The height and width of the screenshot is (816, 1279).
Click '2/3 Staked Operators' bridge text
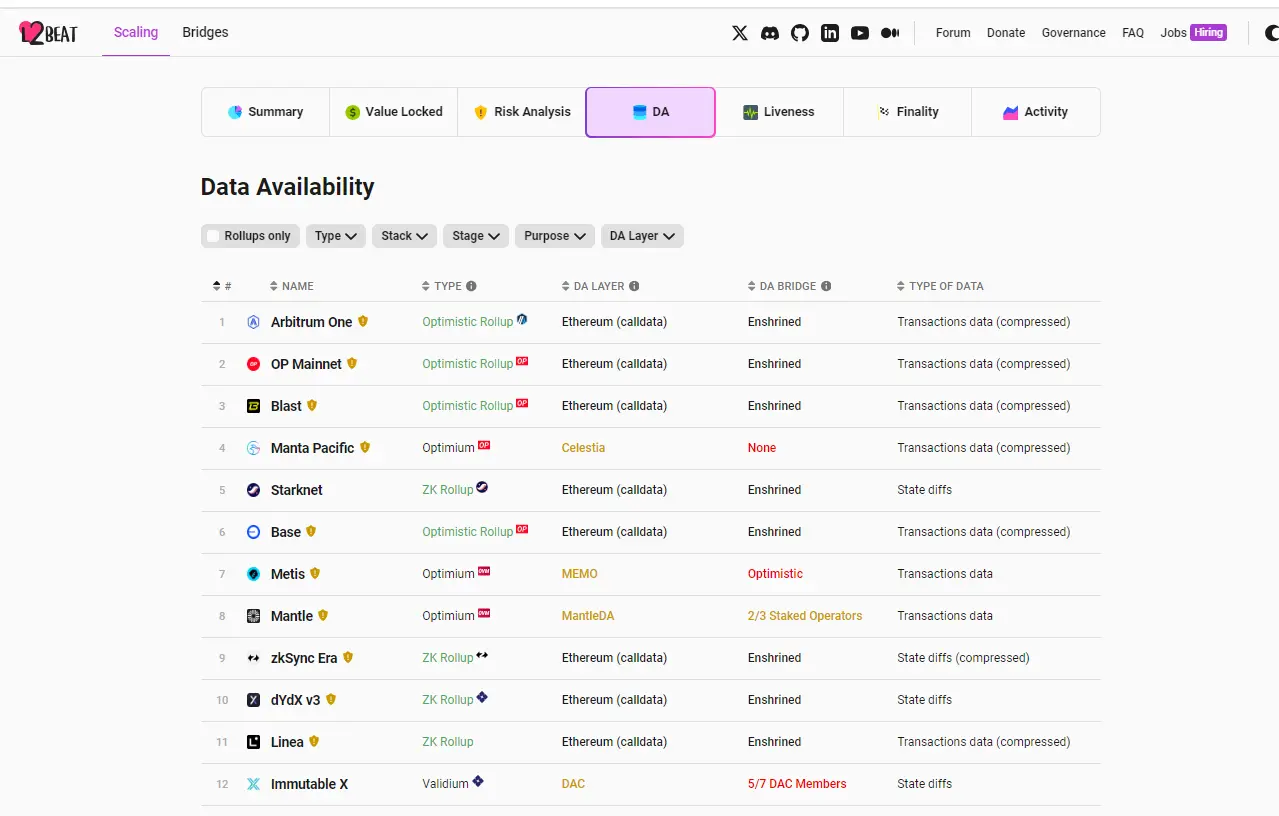point(805,616)
